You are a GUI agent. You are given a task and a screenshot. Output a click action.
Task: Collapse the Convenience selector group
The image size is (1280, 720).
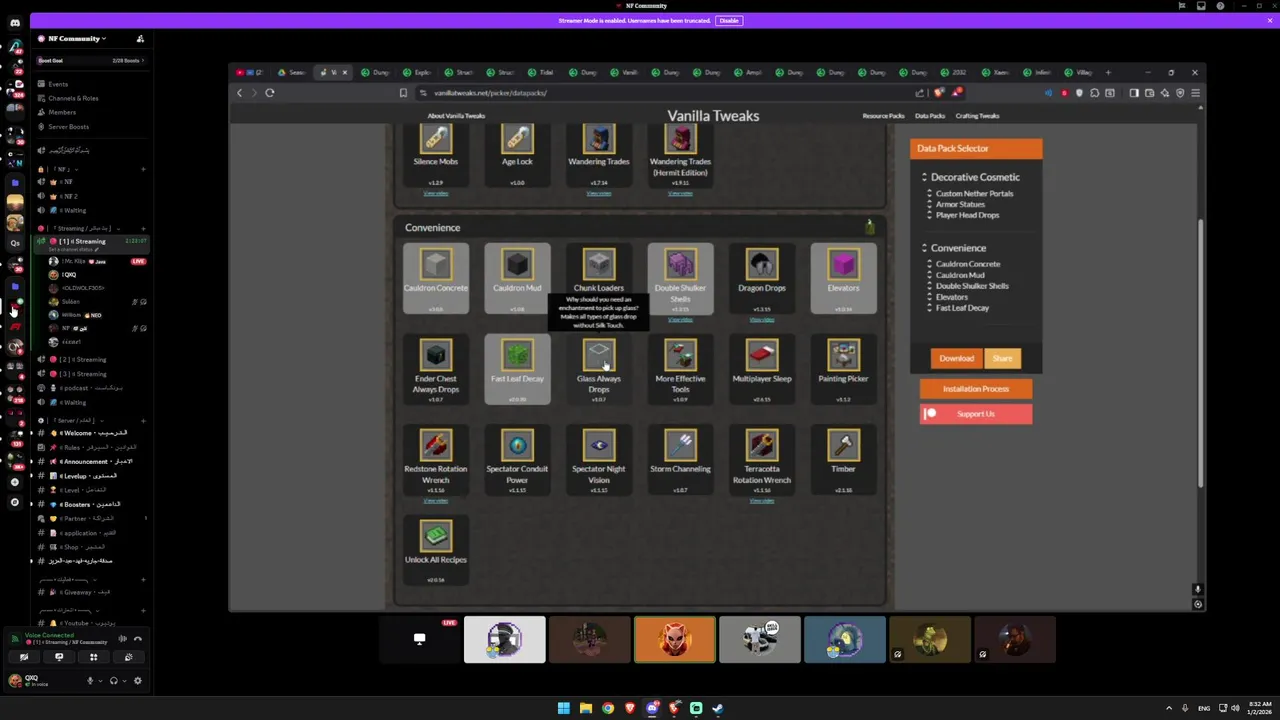pos(925,248)
